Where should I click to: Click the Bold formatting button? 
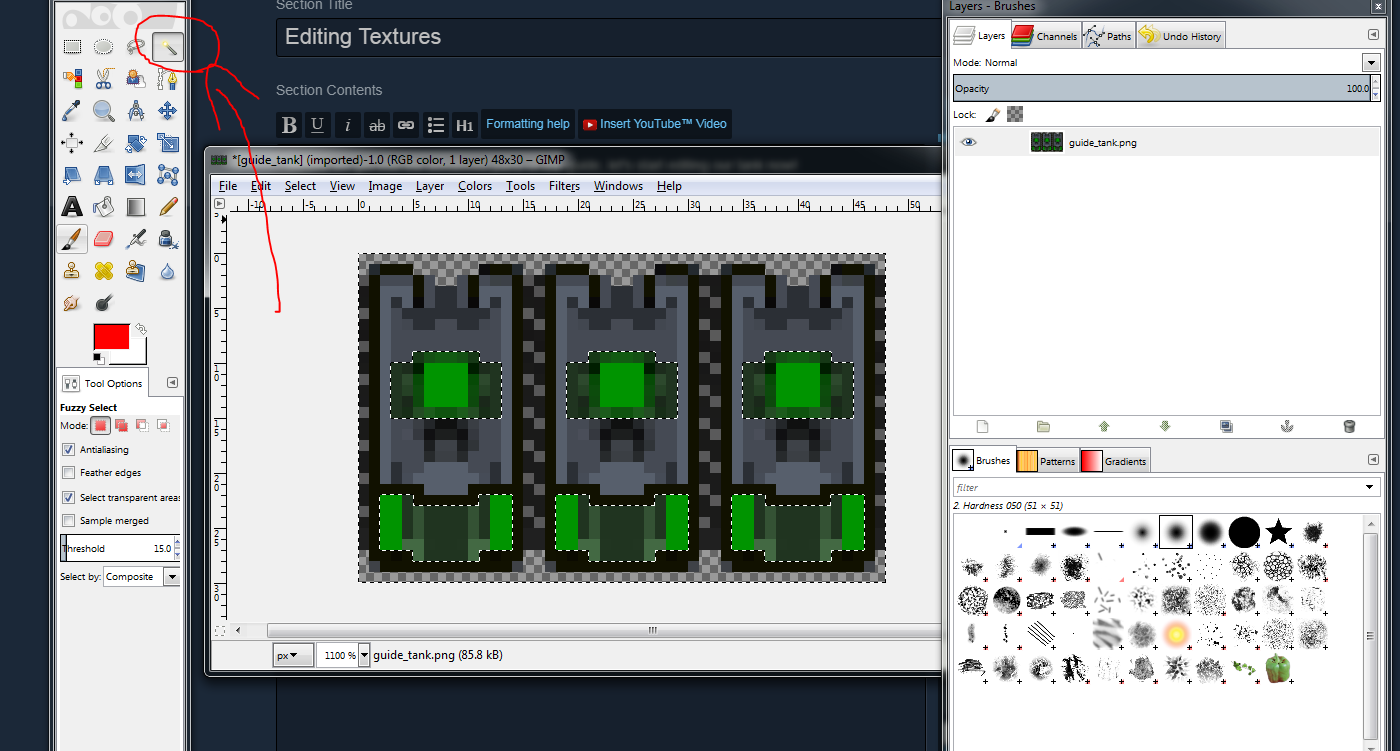[289, 125]
